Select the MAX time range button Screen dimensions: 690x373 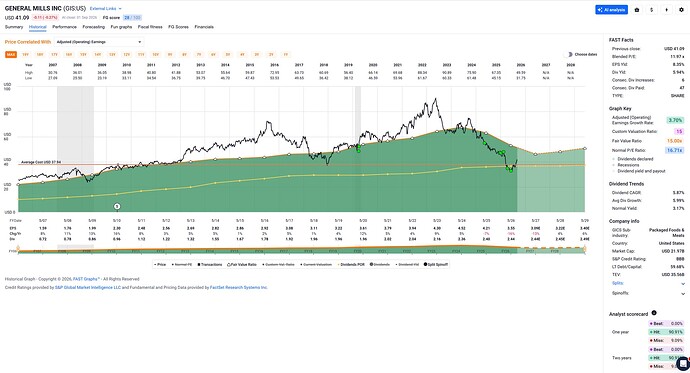click(11, 55)
